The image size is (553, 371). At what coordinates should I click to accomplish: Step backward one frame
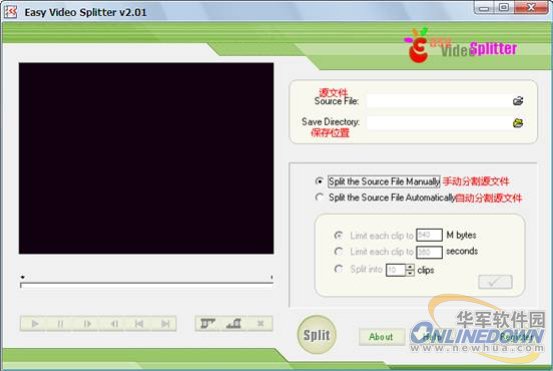click(114, 323)
